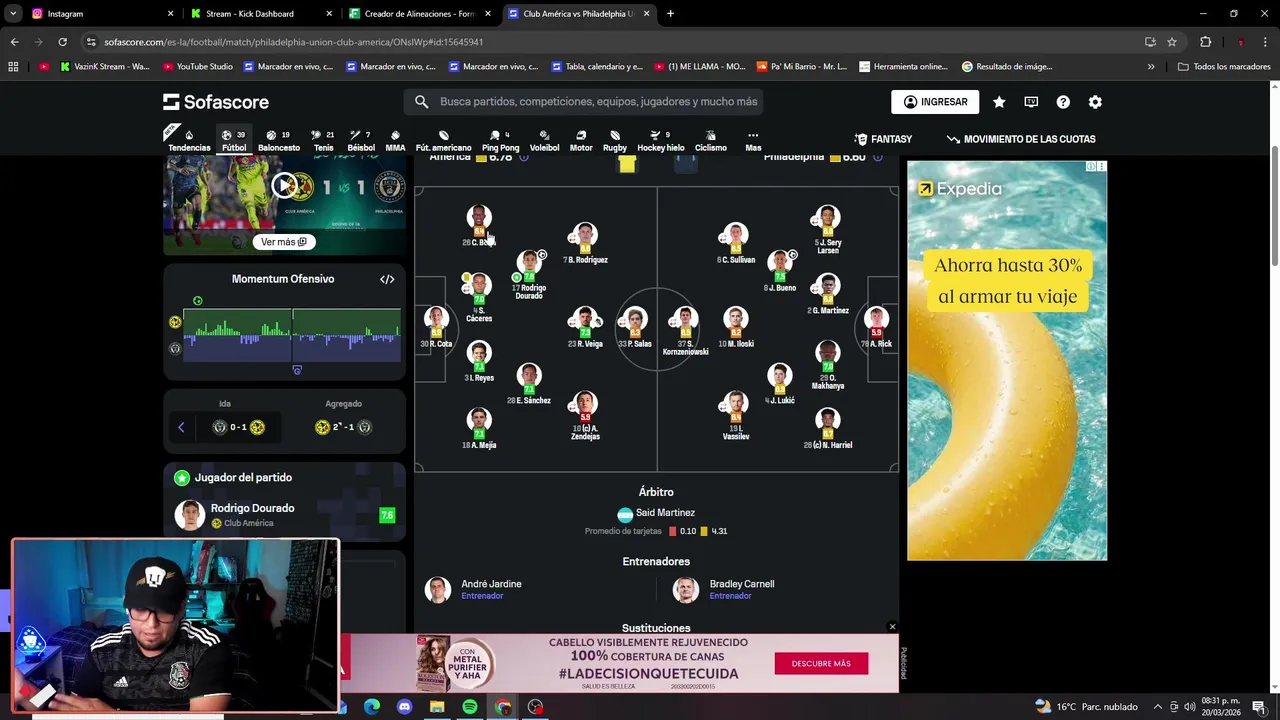Open Spotify from the taskbar
Image resolution: width=1280 pixels, height=720 pixels.
[x=470, y=707]
